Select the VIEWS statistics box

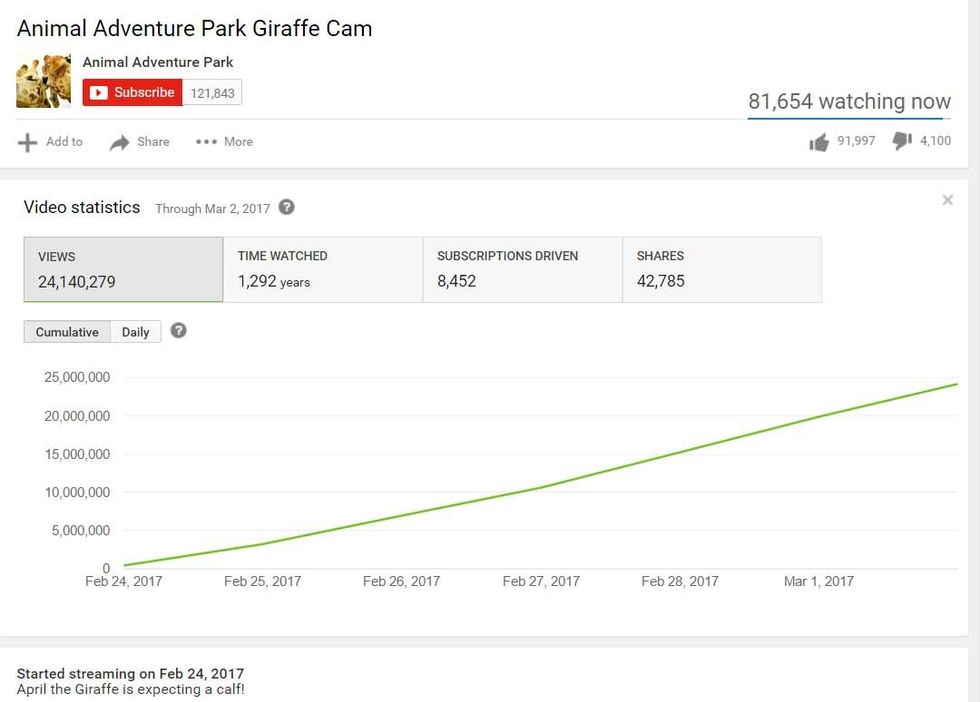[122, 269]
